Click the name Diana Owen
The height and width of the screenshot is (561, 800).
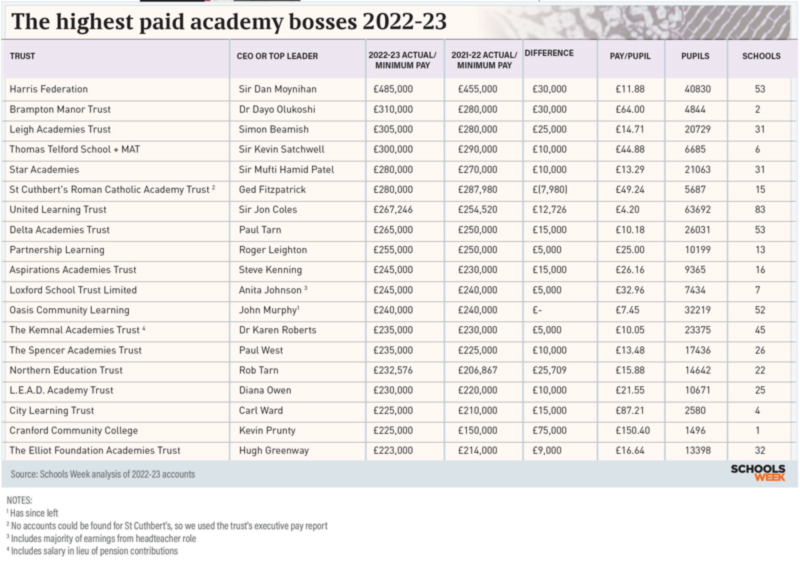coord(265,391)
